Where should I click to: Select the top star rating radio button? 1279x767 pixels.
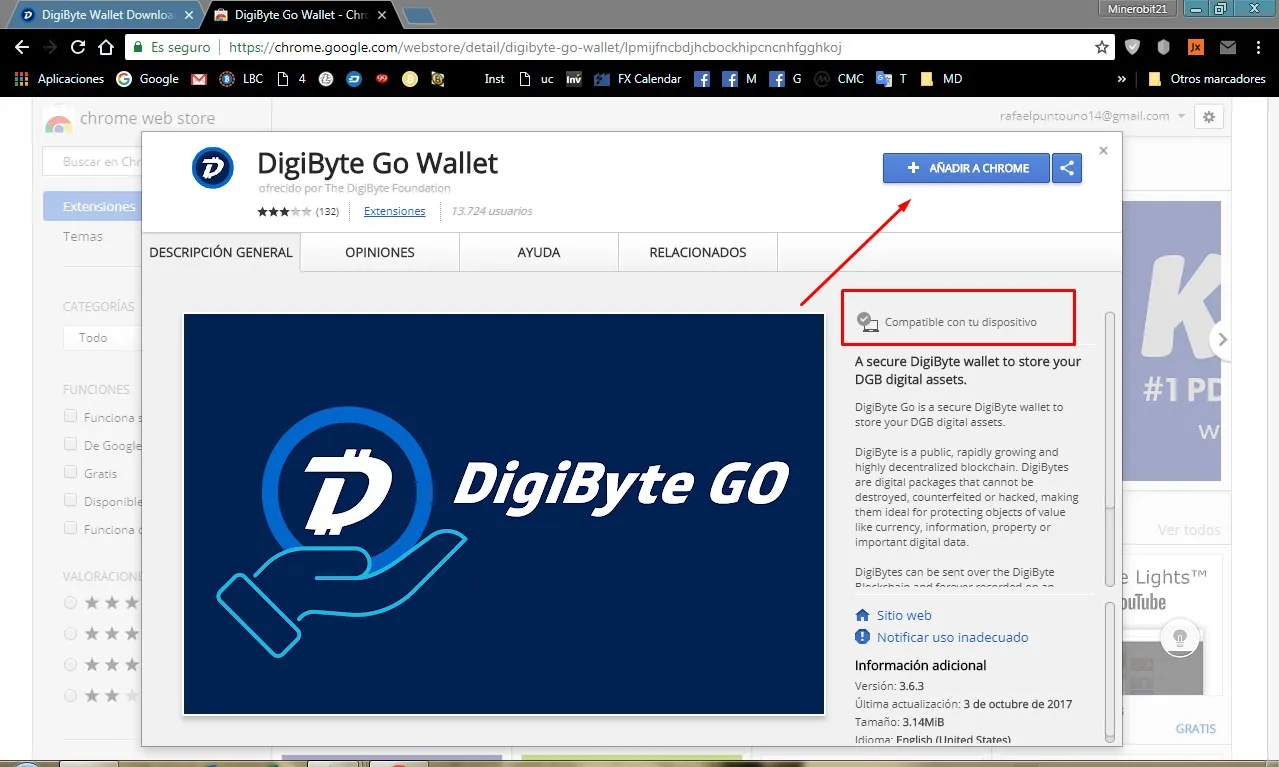[70, 603]
